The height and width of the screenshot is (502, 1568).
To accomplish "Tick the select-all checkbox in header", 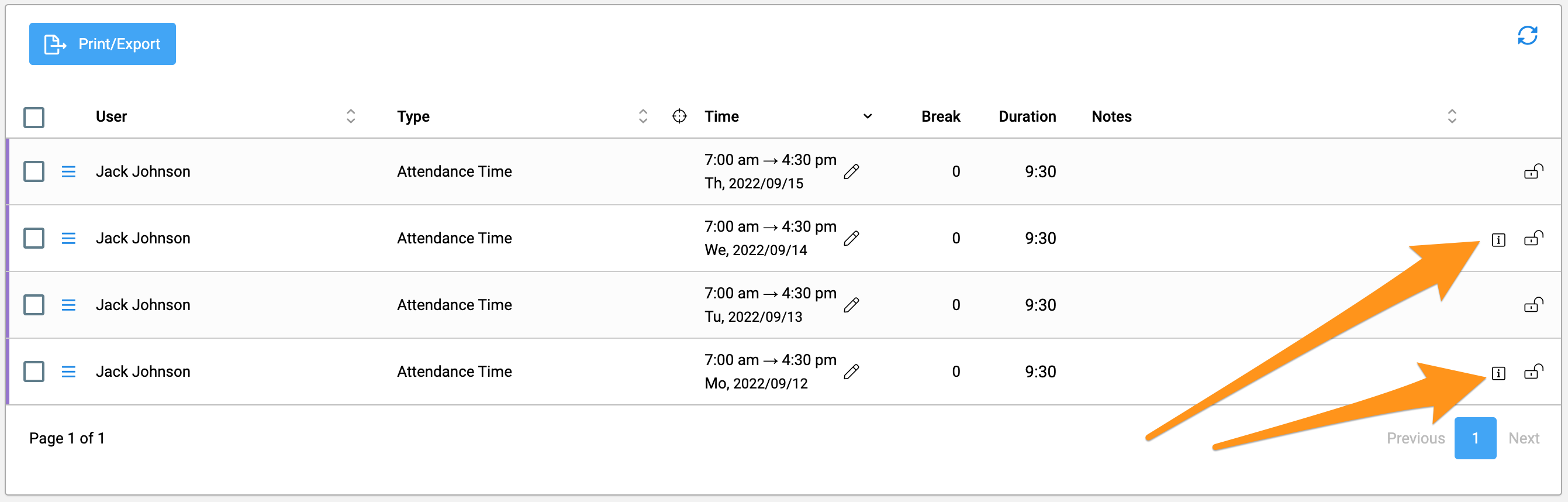I will [x=34, y=117].
